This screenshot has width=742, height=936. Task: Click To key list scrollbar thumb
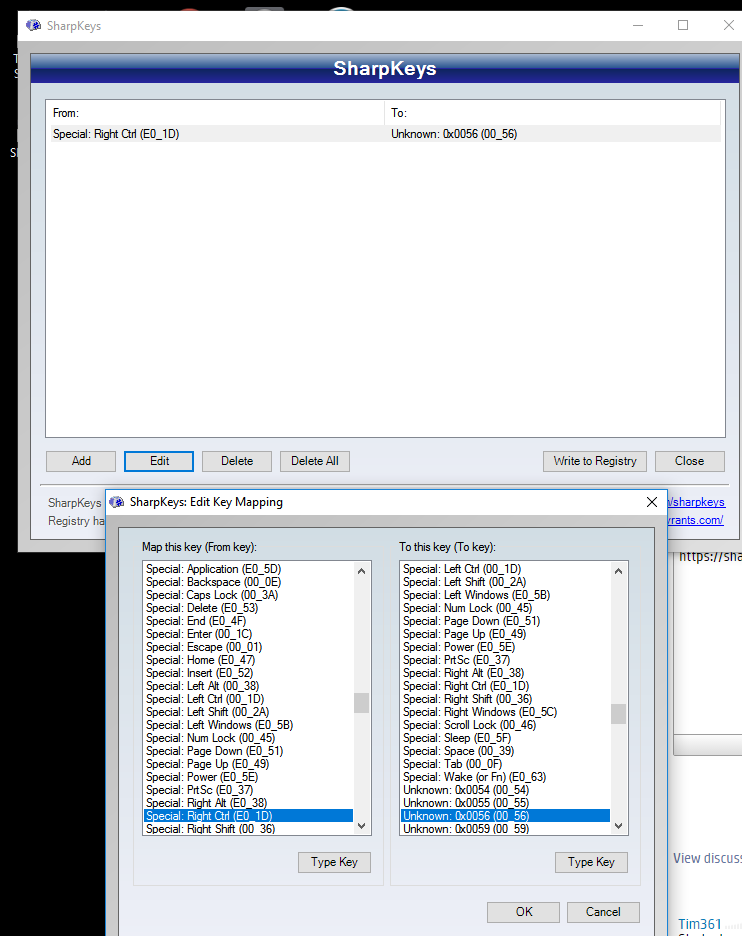coord(618,714)
